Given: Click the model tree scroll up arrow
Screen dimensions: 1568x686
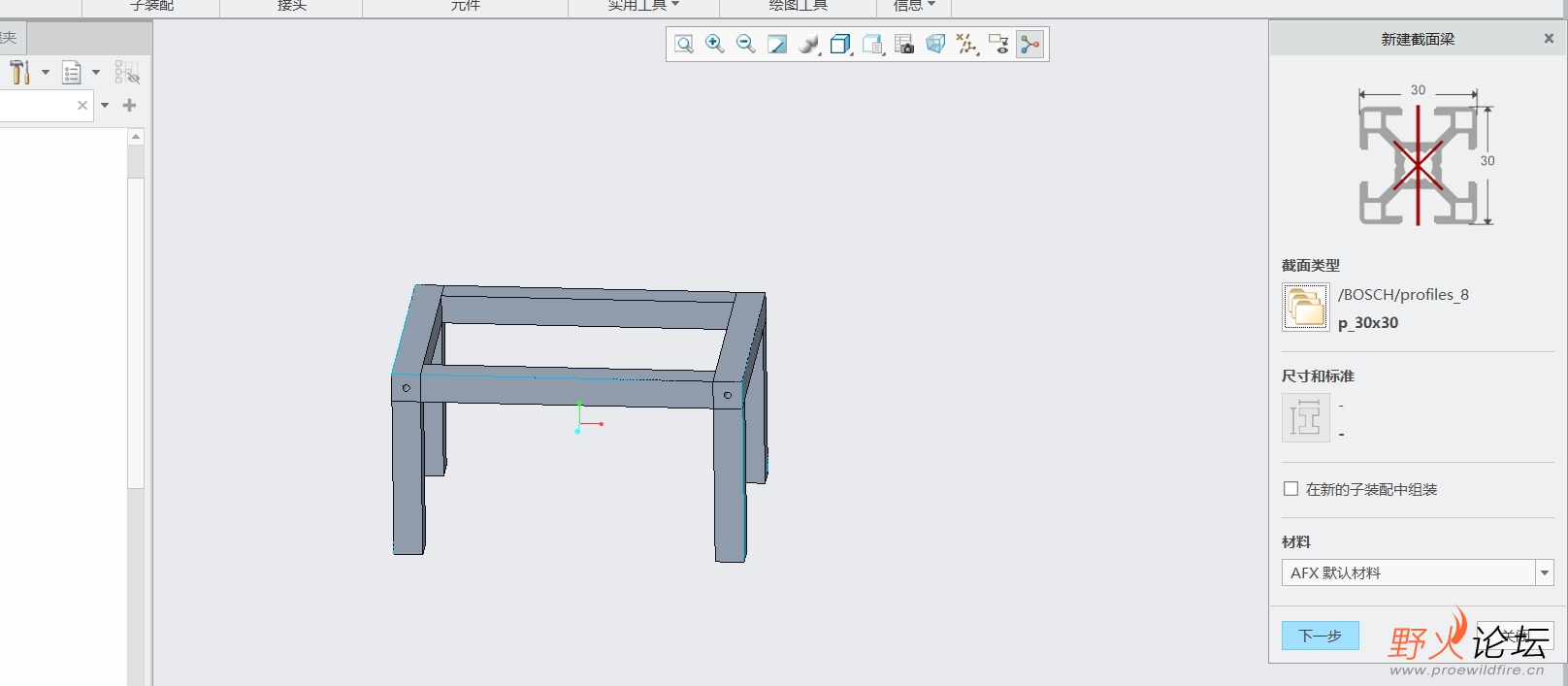Looking at the screenshot, I should 136,137.
